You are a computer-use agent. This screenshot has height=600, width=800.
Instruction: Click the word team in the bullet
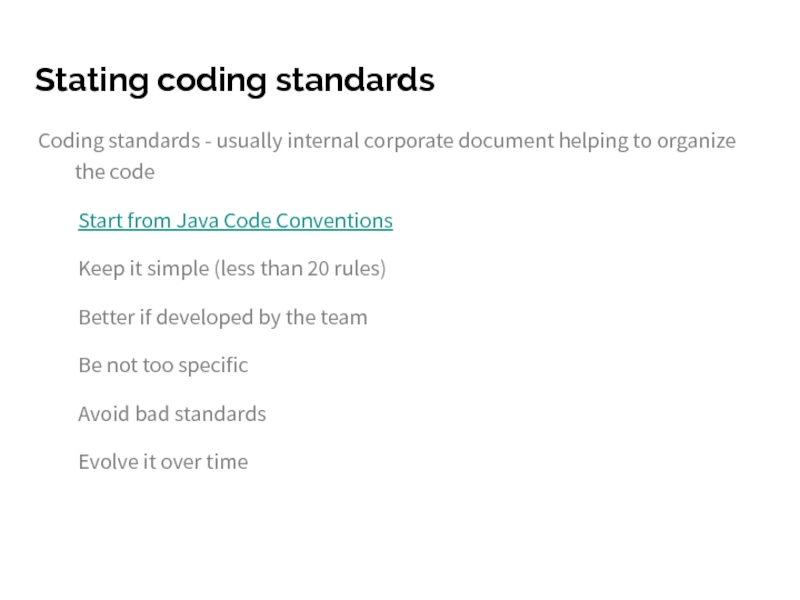345,318
